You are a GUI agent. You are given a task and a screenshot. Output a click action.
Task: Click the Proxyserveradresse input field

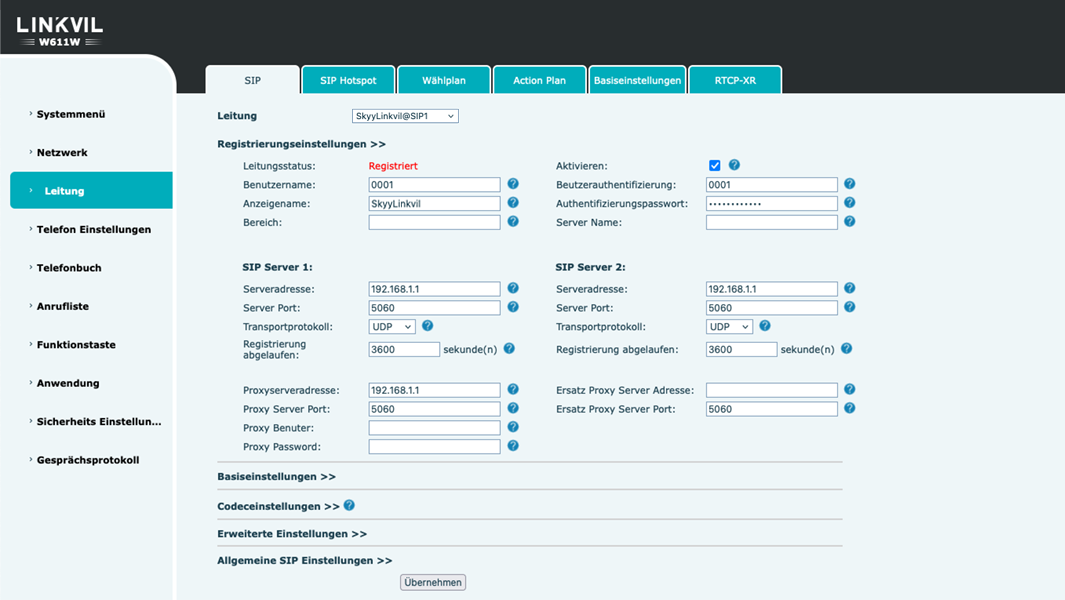click(x=434, y=390)
